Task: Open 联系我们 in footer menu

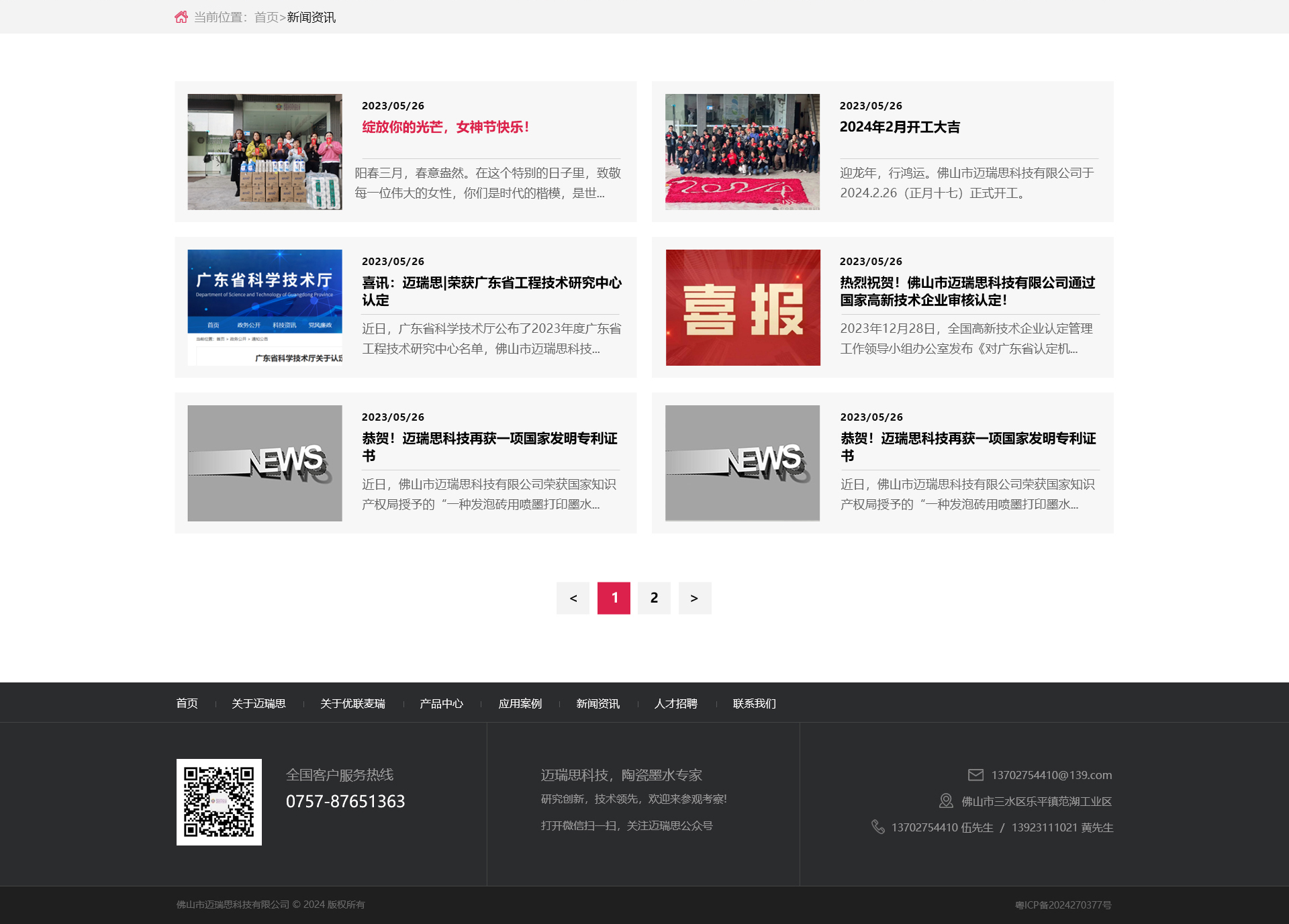Action: coord(754,703)
